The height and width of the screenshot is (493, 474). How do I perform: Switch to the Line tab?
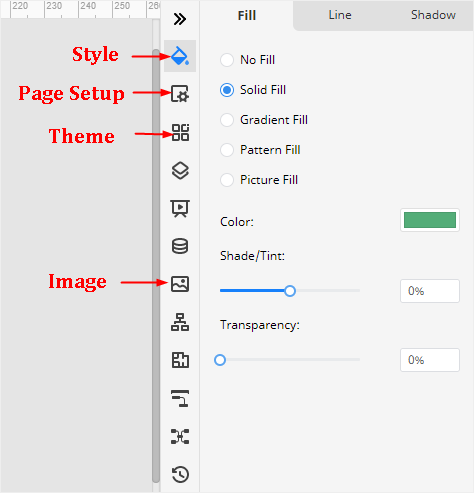(340, 15)
